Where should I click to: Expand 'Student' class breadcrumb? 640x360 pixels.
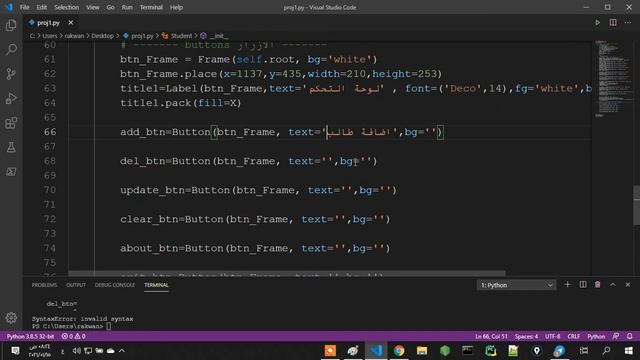[x=181, y=36]
